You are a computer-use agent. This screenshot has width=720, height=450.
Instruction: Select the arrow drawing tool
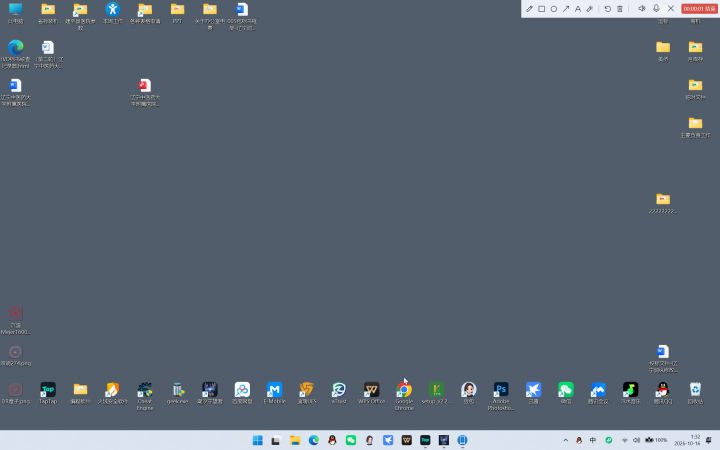tap(566, 9)
